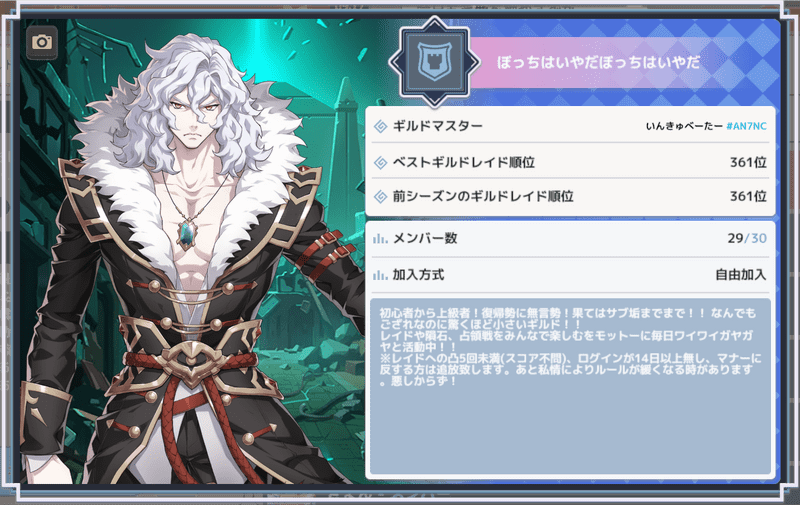Open the guild master tag #AN7NC
This screenshot has width=800, height=505.
pyautogui.click(x=746, y=126)
